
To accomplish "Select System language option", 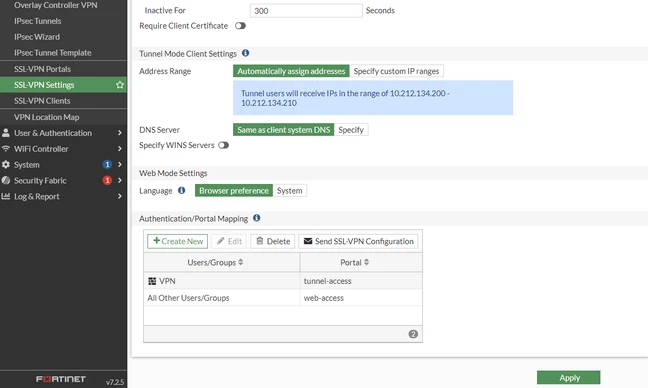I will (290, 190).
